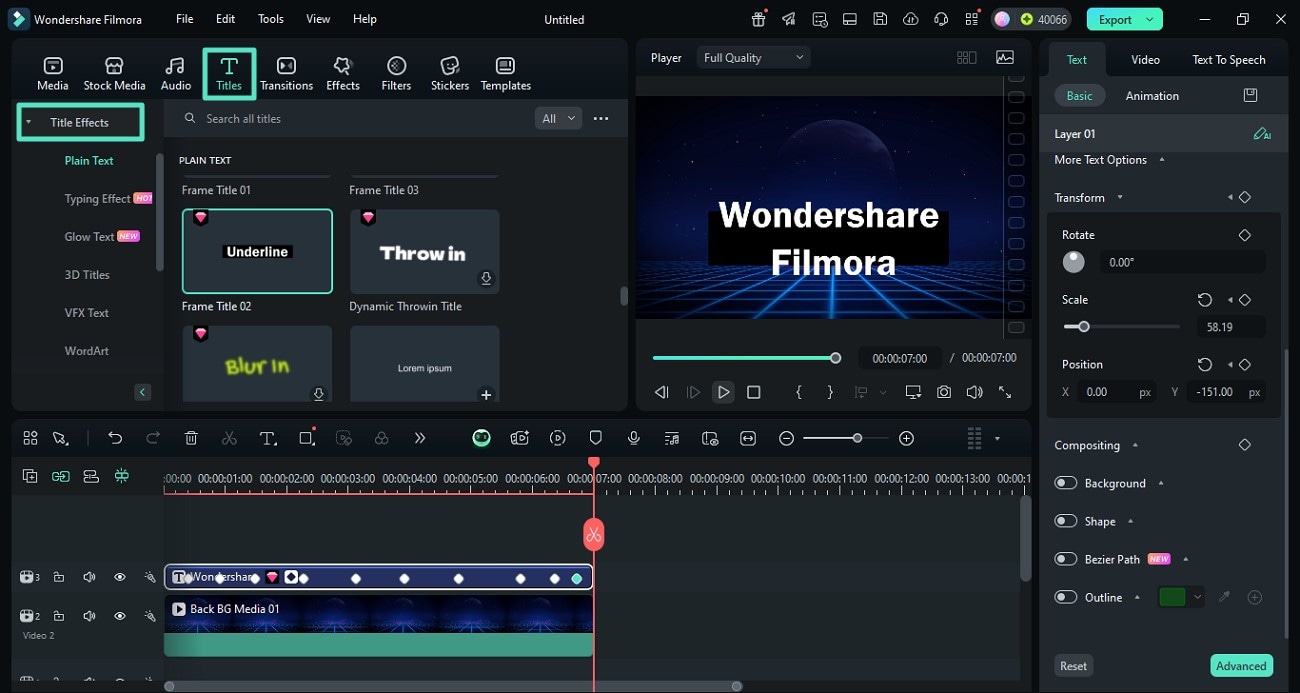Click the Scale slider
This screenshot has height=693, width=1300.
[x=1121, y=327]
